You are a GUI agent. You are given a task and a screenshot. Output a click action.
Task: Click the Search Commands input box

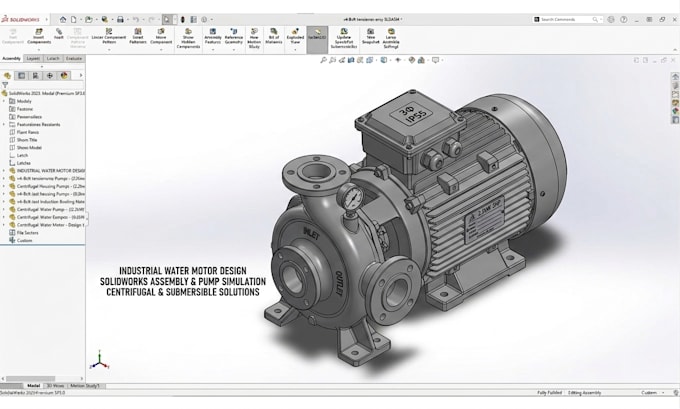point(567,20)
